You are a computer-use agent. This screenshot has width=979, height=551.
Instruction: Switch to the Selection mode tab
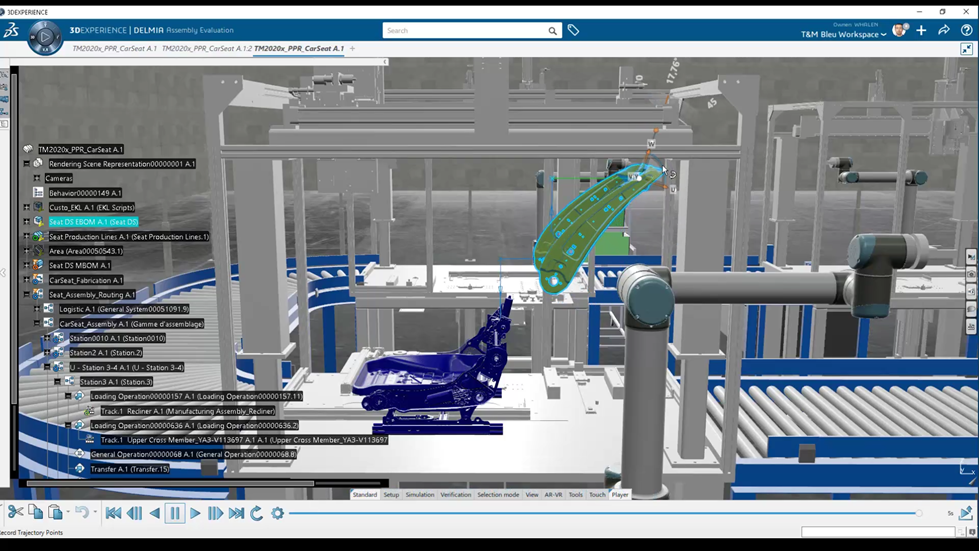[x=498, y=495]
